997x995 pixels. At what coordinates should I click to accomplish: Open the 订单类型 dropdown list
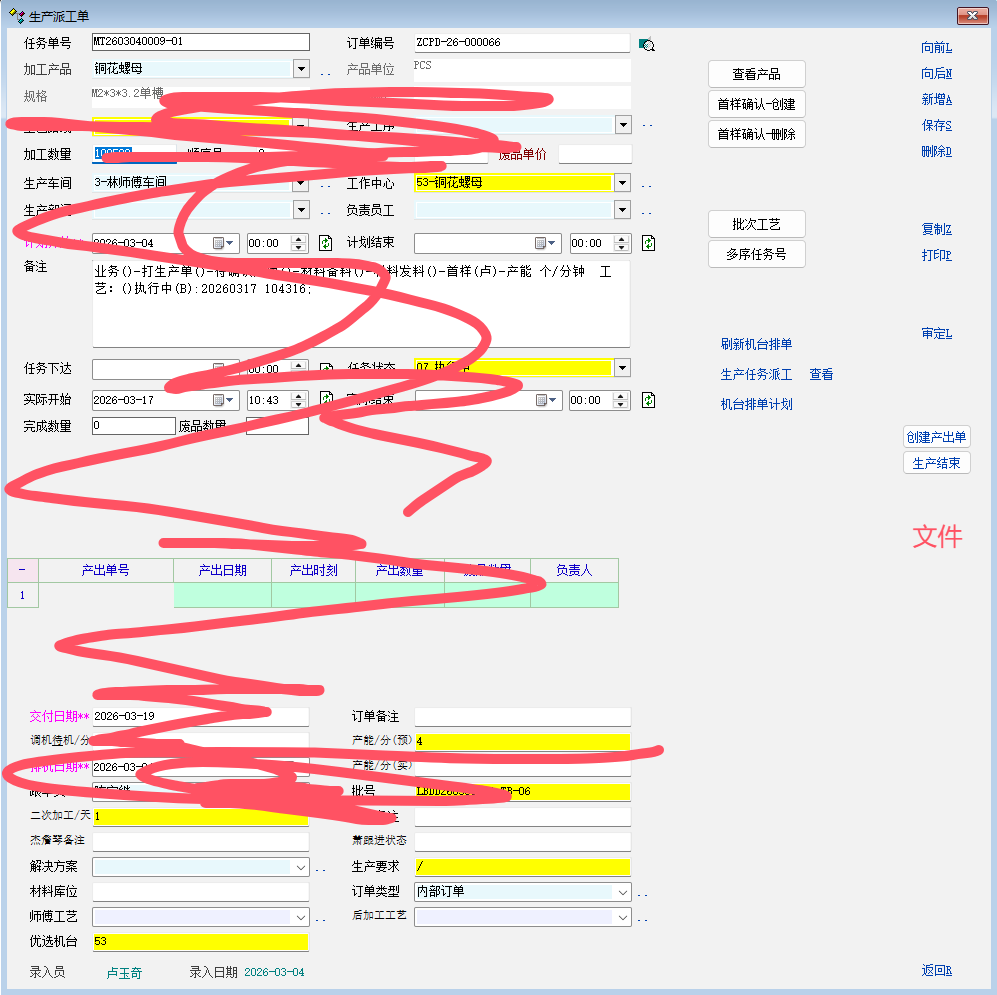pos(623,892)
